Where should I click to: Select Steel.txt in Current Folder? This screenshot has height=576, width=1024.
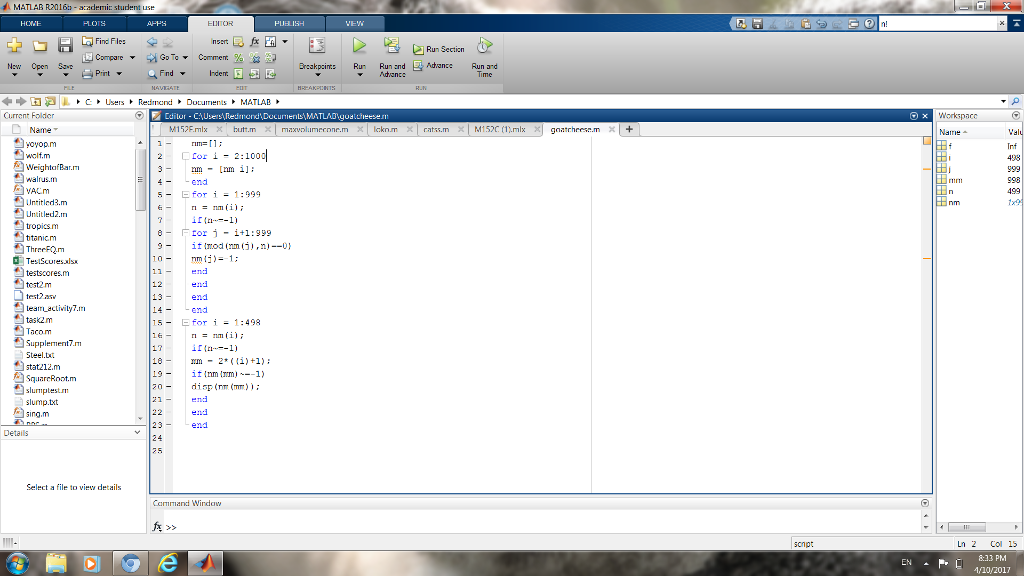click(x=40, y=355)
